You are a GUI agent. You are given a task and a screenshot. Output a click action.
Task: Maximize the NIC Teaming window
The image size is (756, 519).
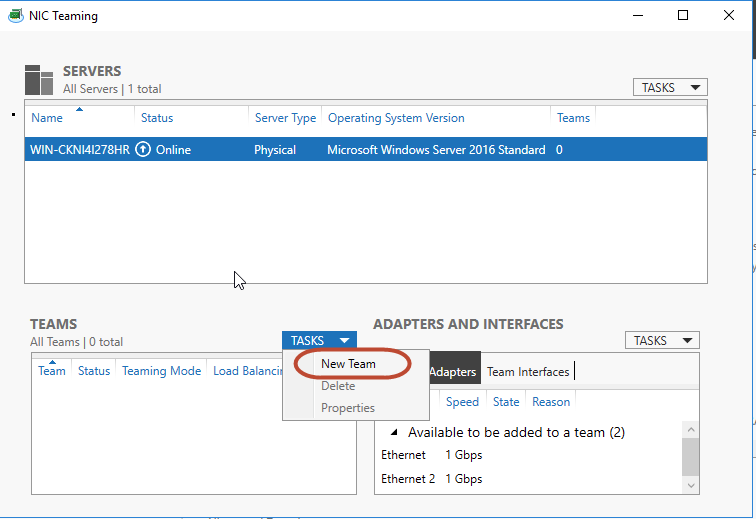coord(683,15)
